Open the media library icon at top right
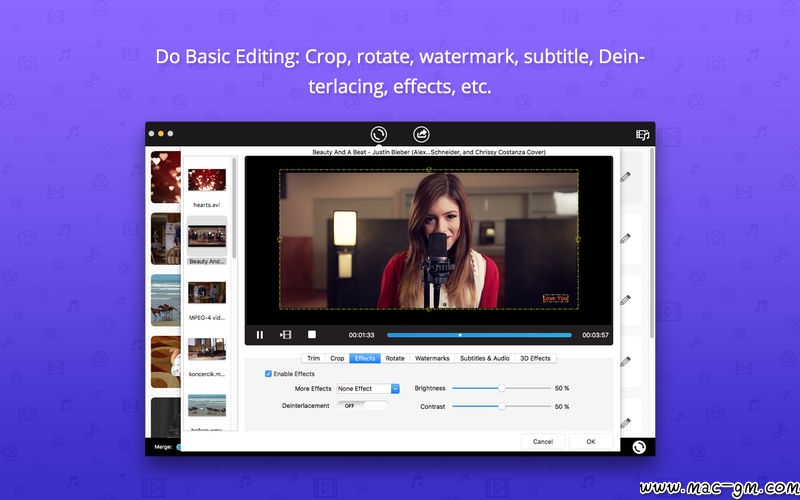 [x=642, y=135]
